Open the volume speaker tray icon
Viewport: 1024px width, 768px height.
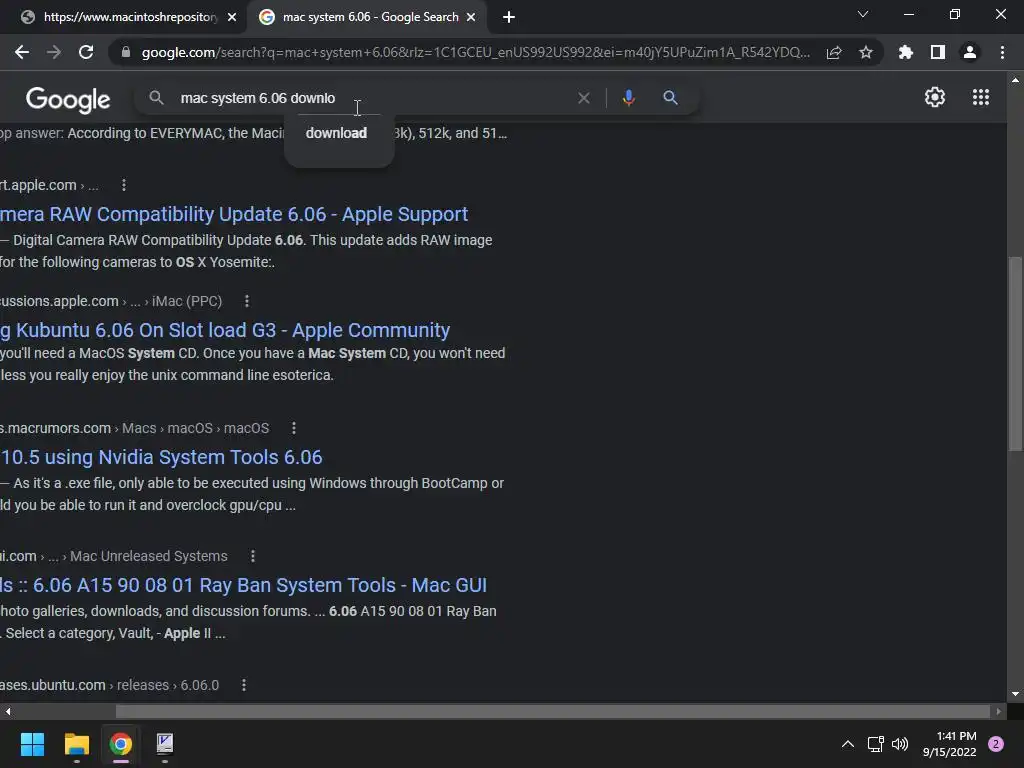click(900, 744)
